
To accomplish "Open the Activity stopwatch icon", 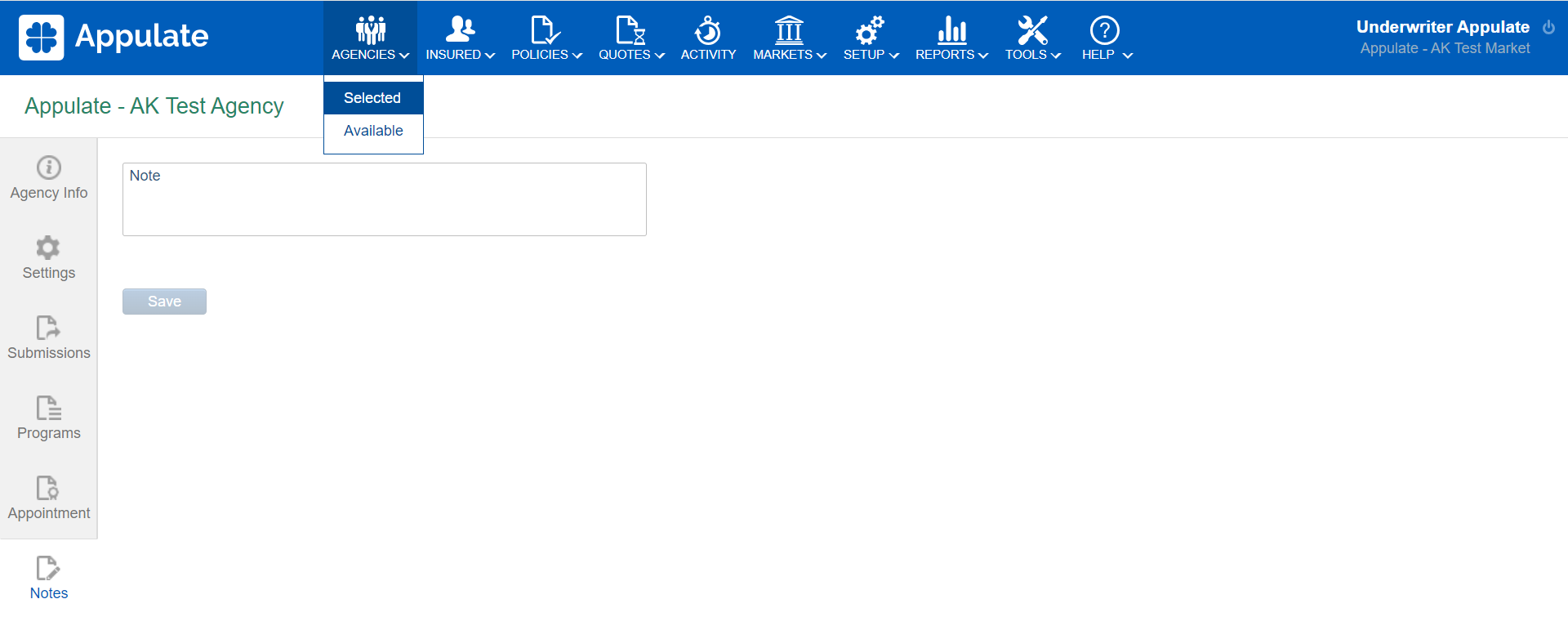I will click(x=707, y=30).
